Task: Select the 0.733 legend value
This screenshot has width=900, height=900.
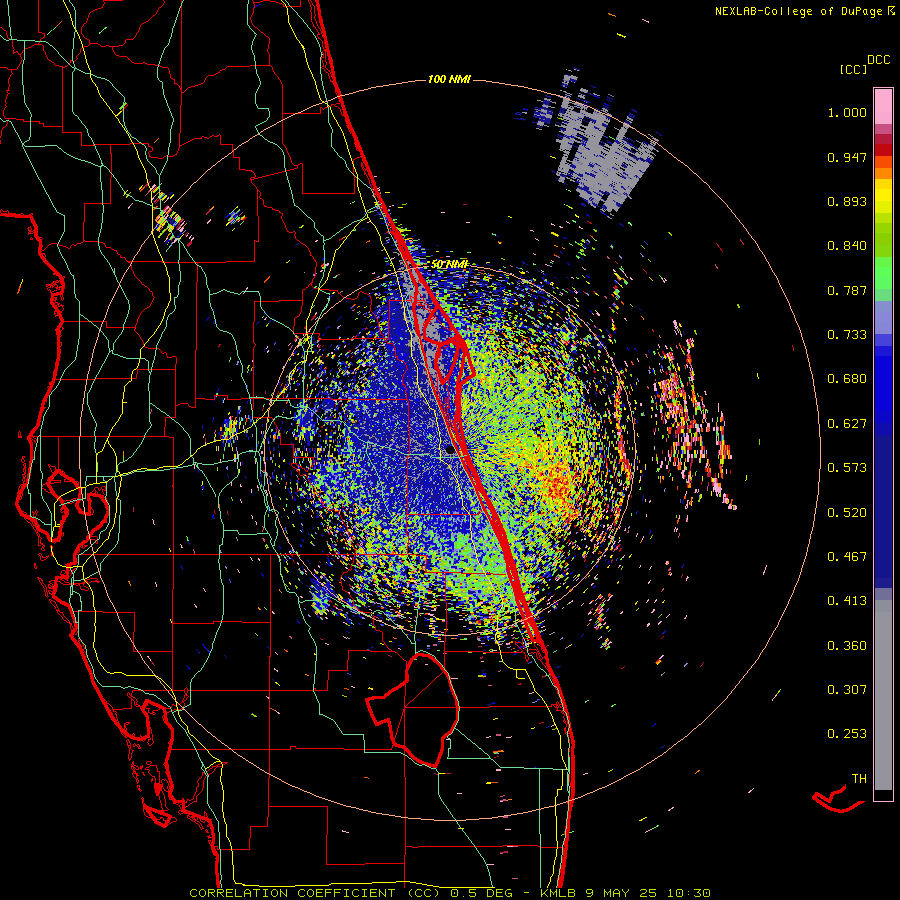Action: tap(847, 335)
